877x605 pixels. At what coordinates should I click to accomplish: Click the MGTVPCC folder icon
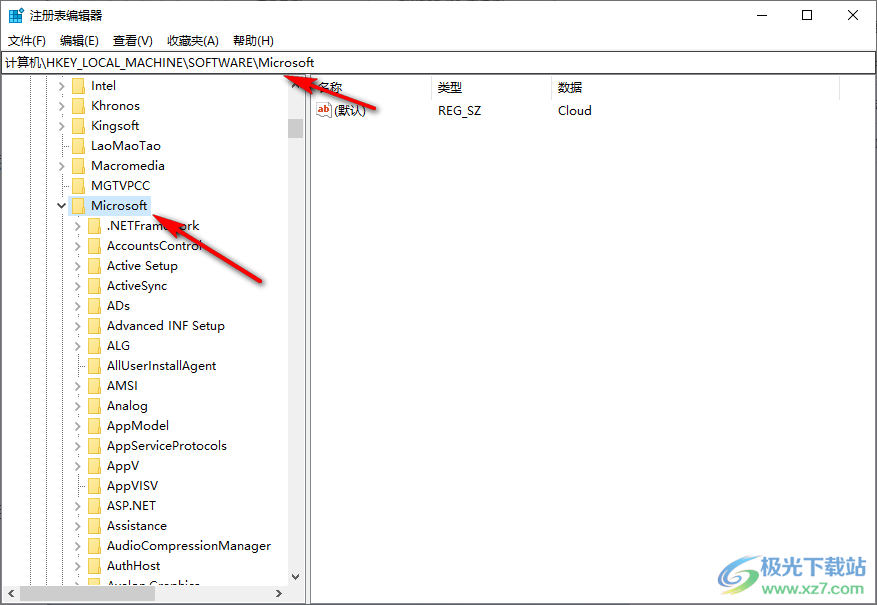[78, 186]
